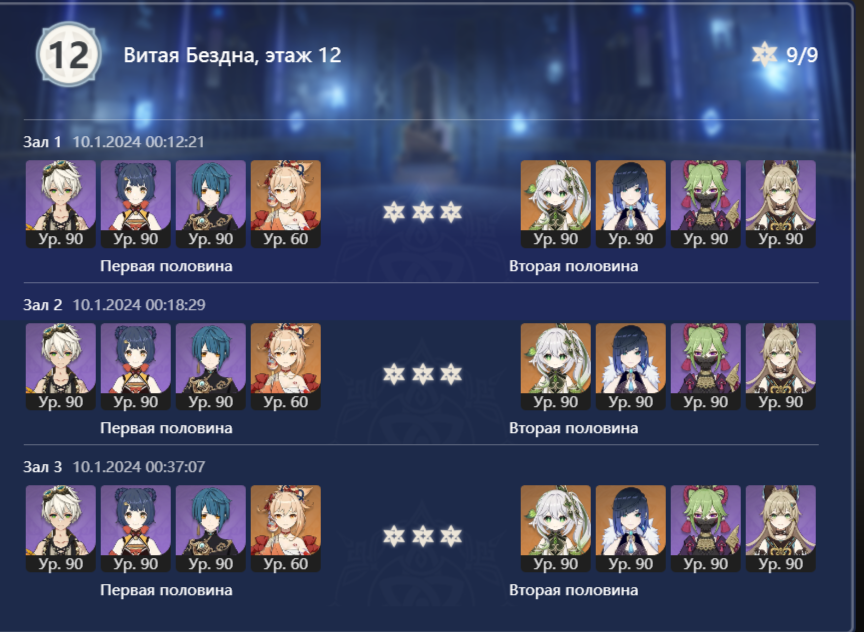Image resolution: width=864 pixels, height=632 pixels.
Task: Click the three stars rating in Зал 2
Action: click(x=422, y=374)
